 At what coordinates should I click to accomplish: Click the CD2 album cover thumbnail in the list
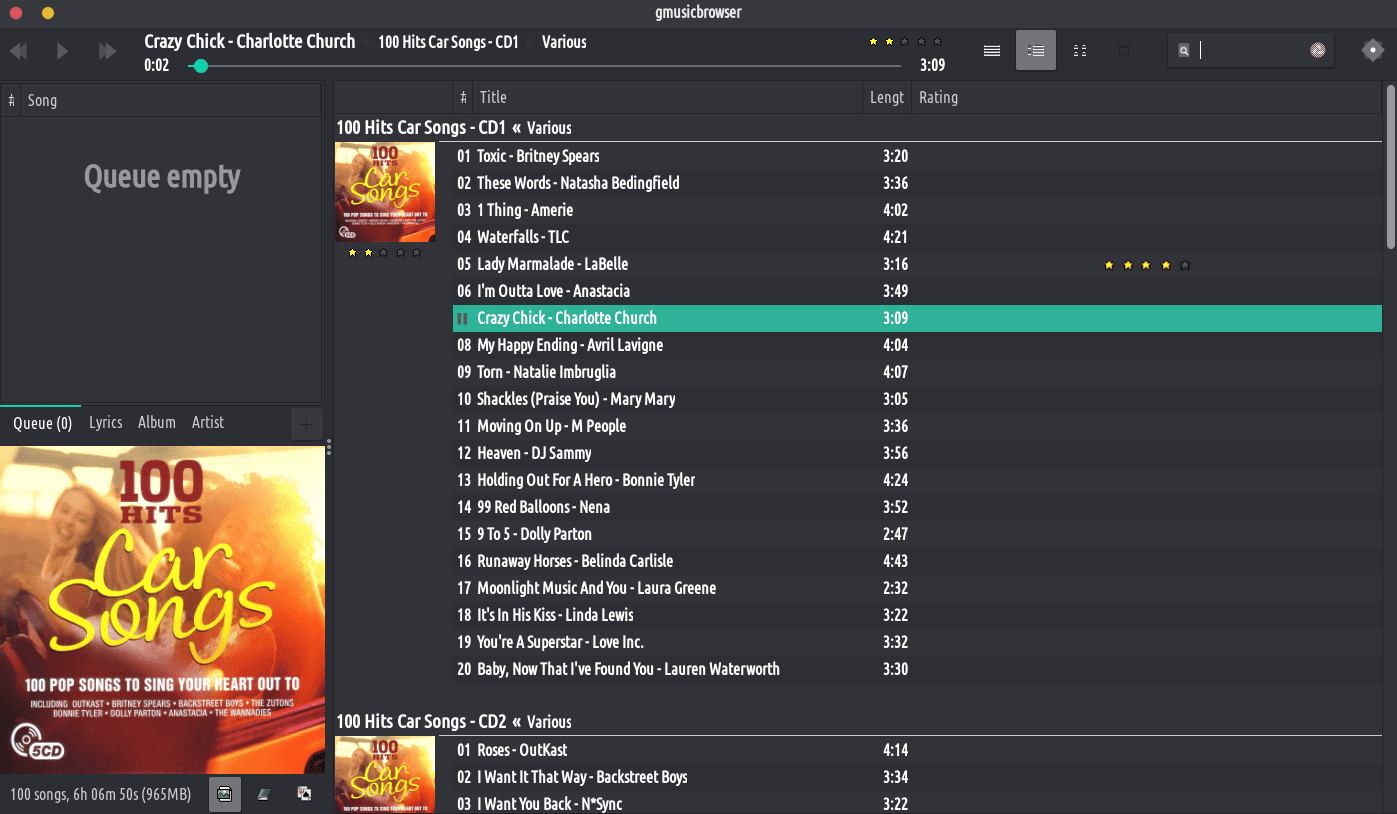pos(385,775)
